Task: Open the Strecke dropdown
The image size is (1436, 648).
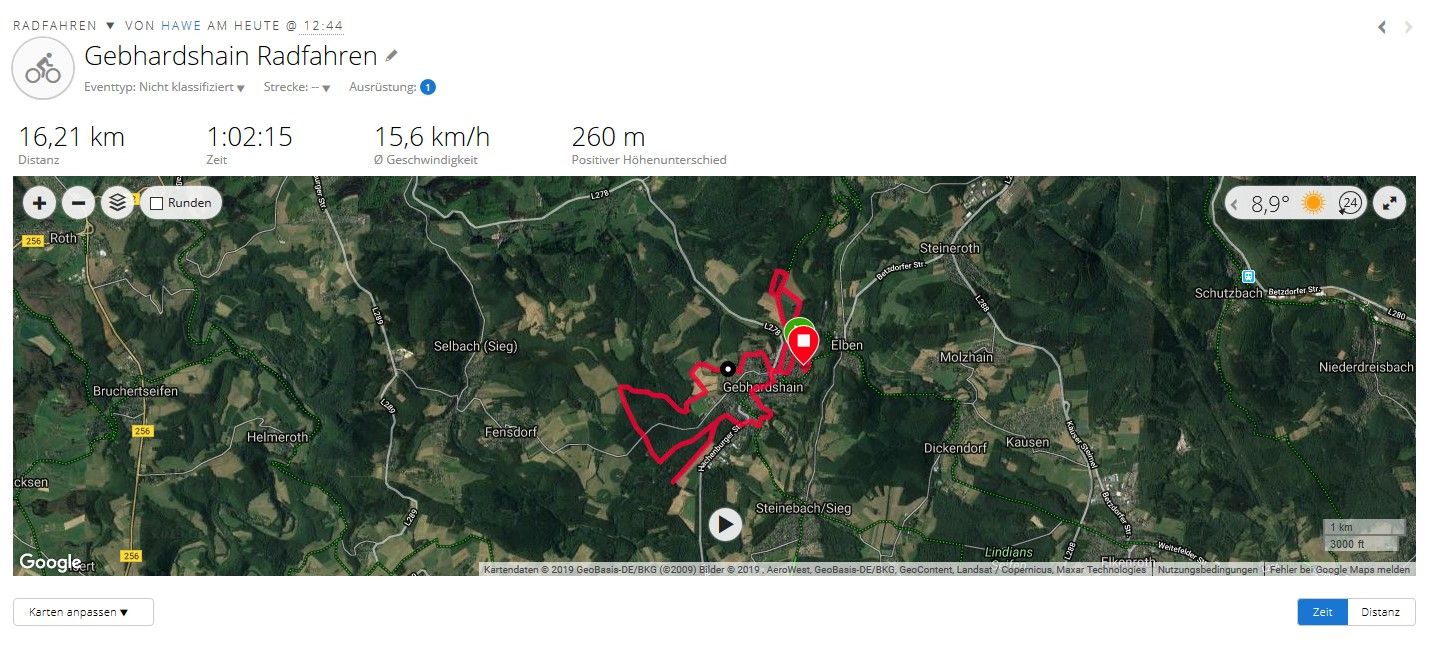Action: (297, 88)
